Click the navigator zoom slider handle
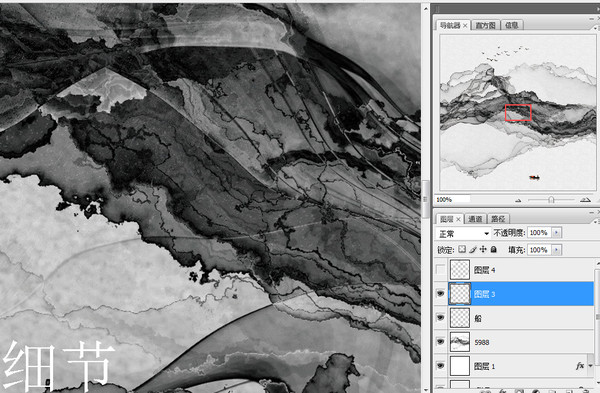The width and height of the screenshot is (600, 393). tap(551, 200)
